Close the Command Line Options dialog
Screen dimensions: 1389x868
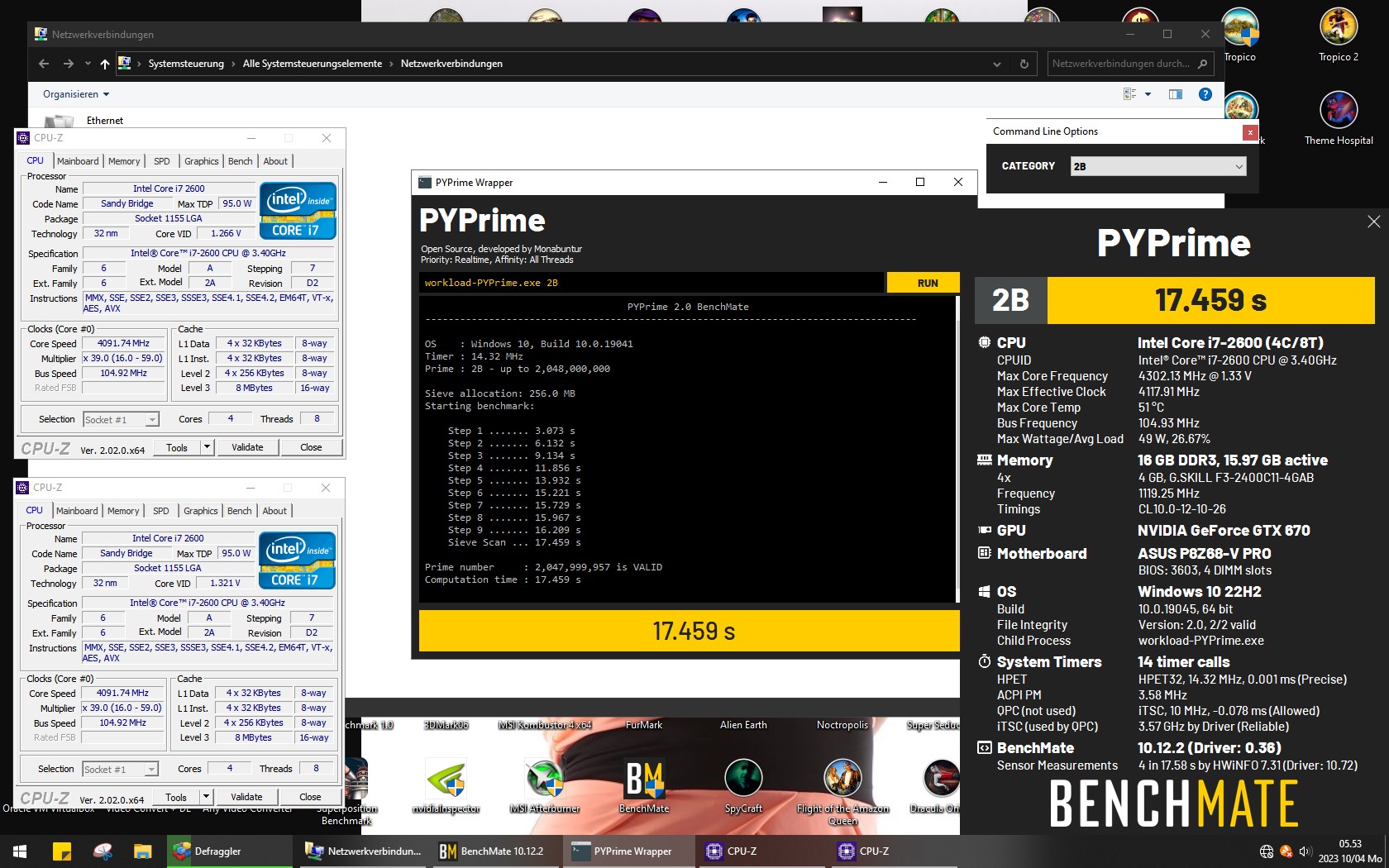pyautogui.click(x=1250, y=132)
